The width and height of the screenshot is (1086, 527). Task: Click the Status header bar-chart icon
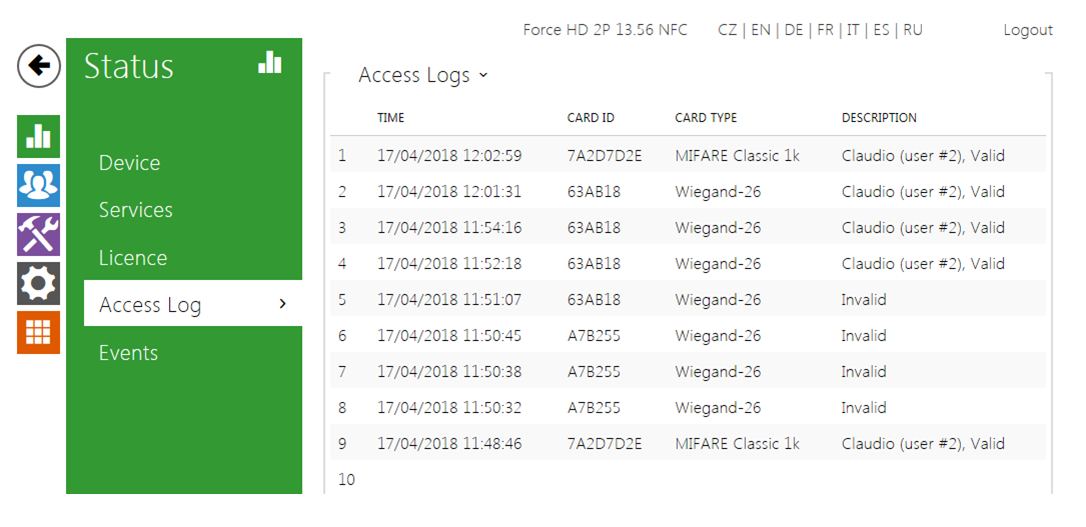click(270, 63)
